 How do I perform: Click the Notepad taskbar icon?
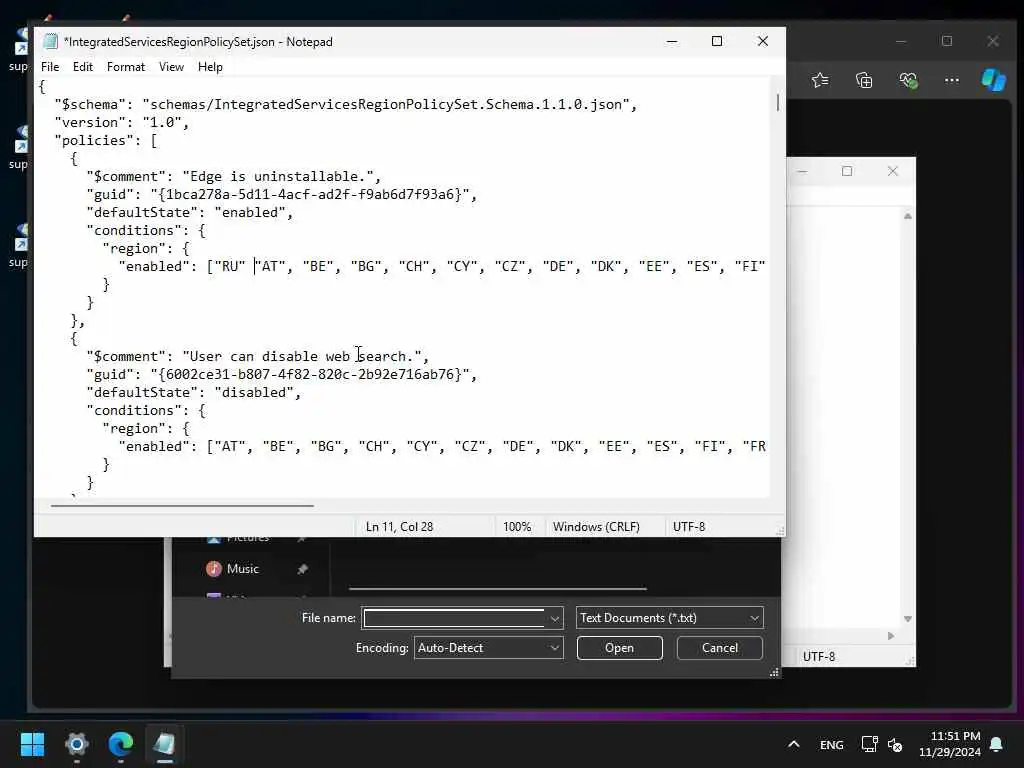point(165,744)
